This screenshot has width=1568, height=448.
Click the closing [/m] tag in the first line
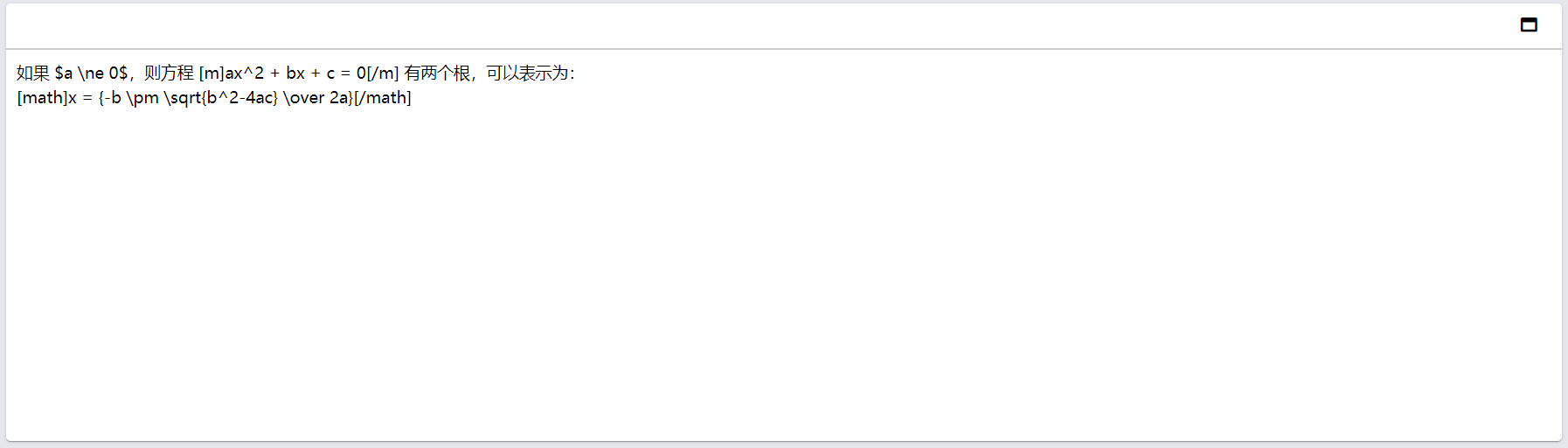[383, 73]
